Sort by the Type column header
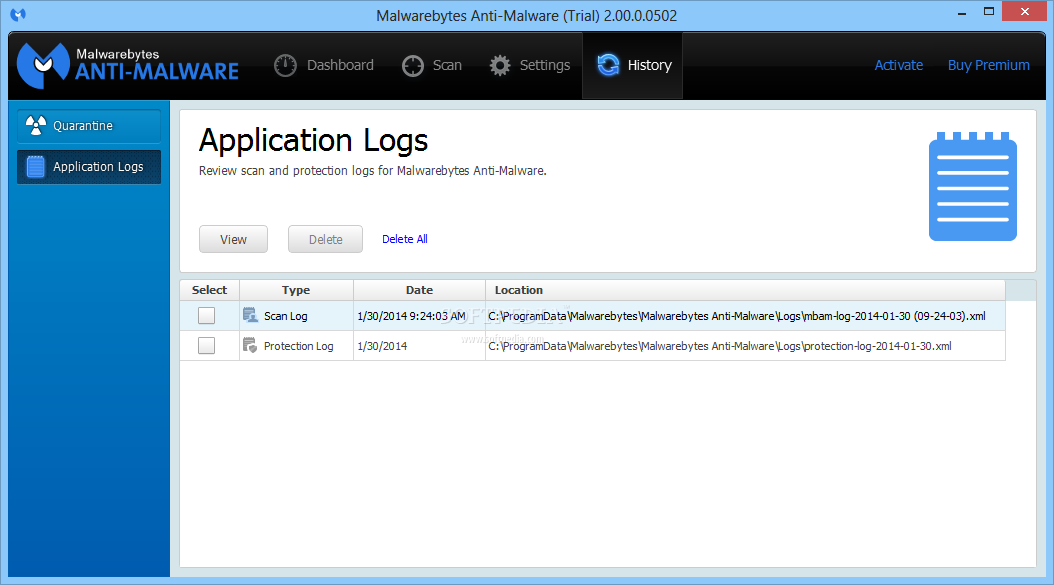 tap(296, 290)
